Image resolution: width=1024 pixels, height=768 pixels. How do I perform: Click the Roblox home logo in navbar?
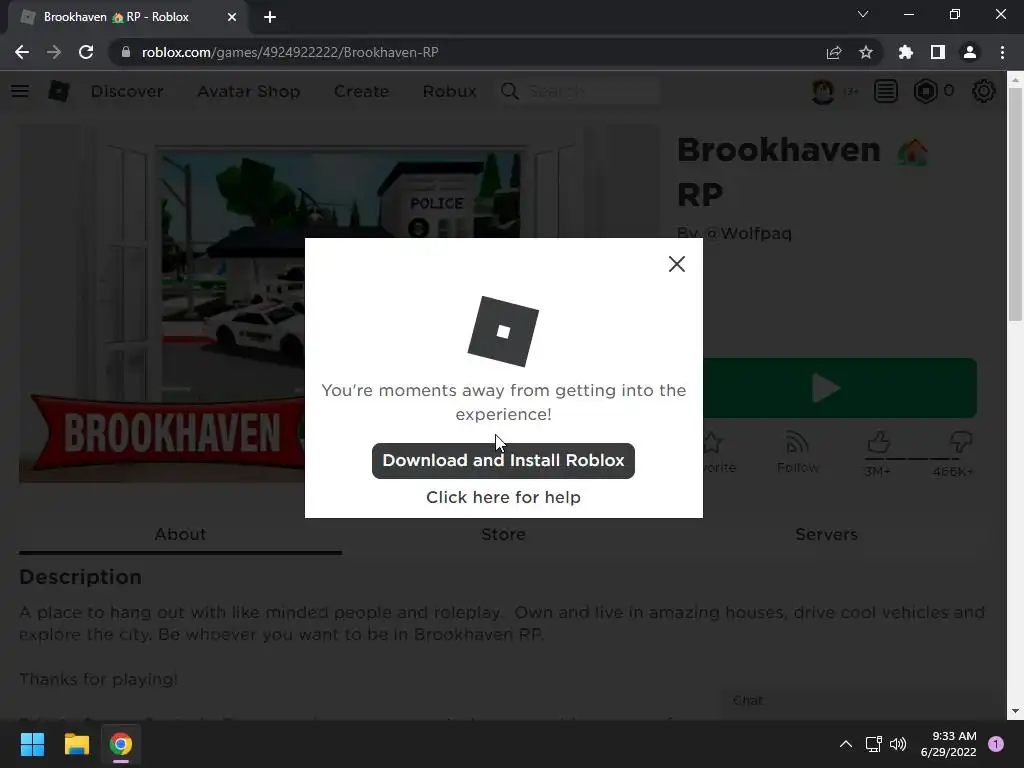pos(59,91)
